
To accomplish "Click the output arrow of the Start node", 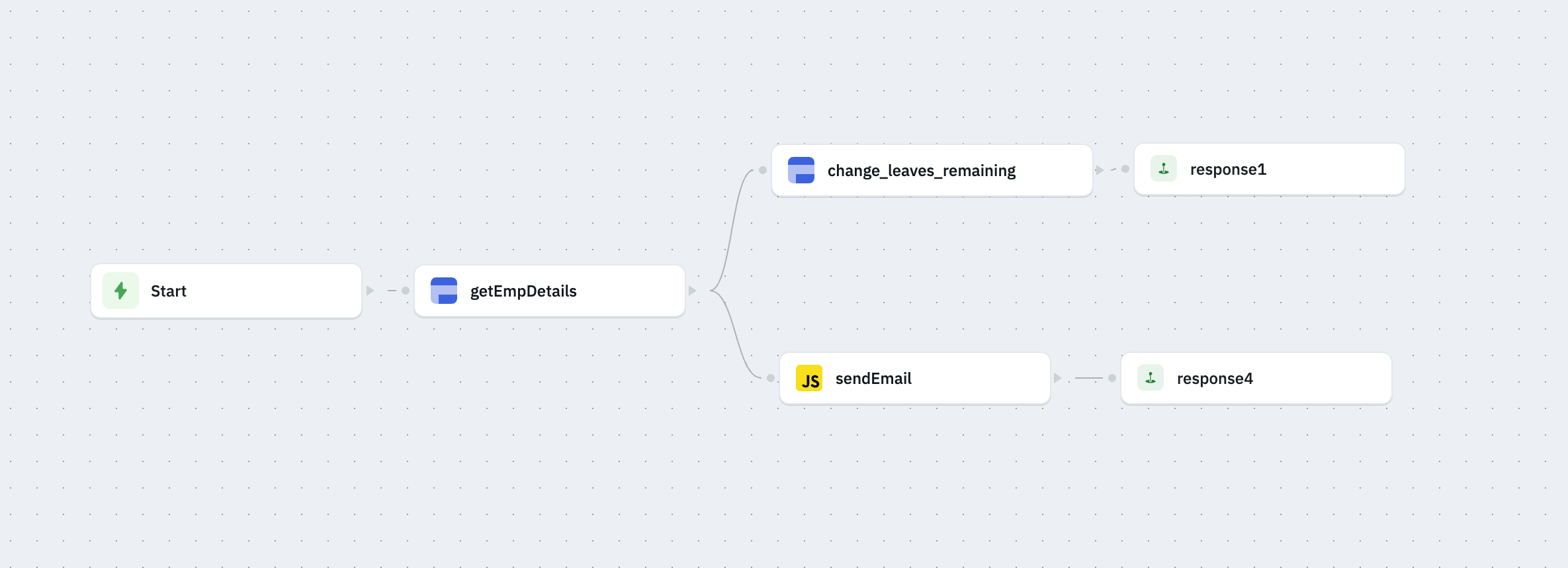I will click(x=370, y=291).
